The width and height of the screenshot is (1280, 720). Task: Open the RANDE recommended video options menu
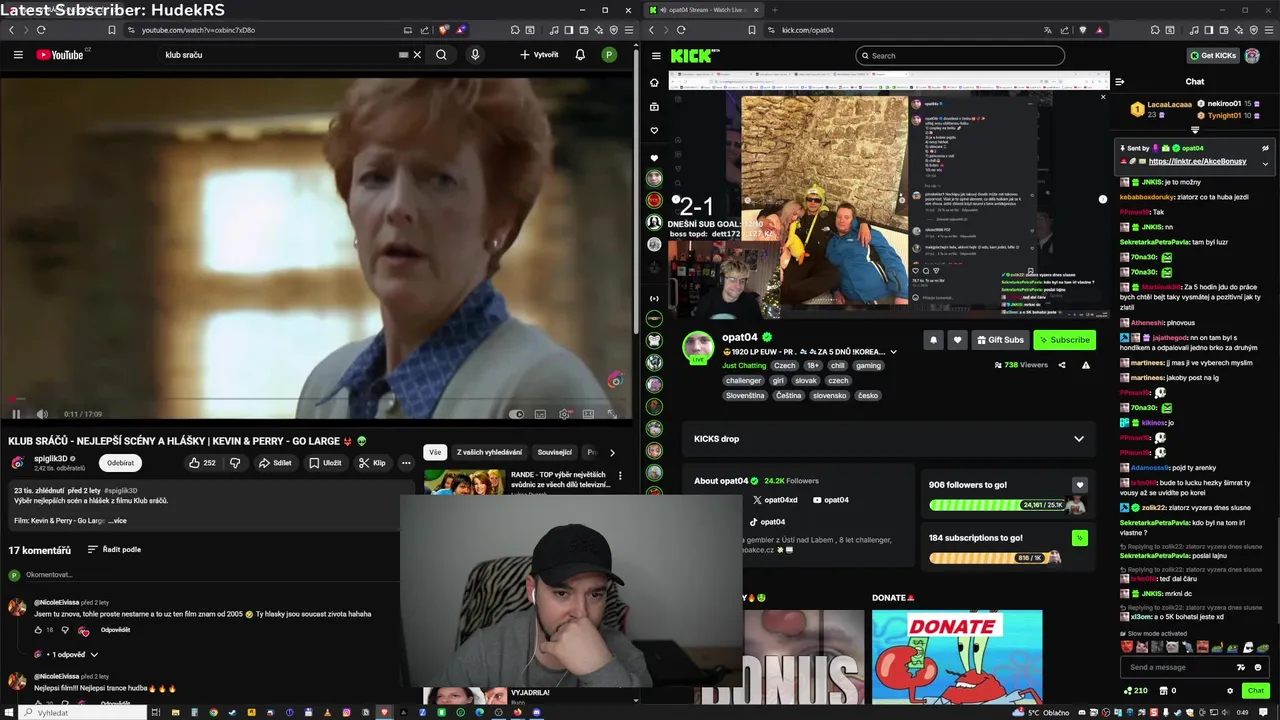pos(620,476)
